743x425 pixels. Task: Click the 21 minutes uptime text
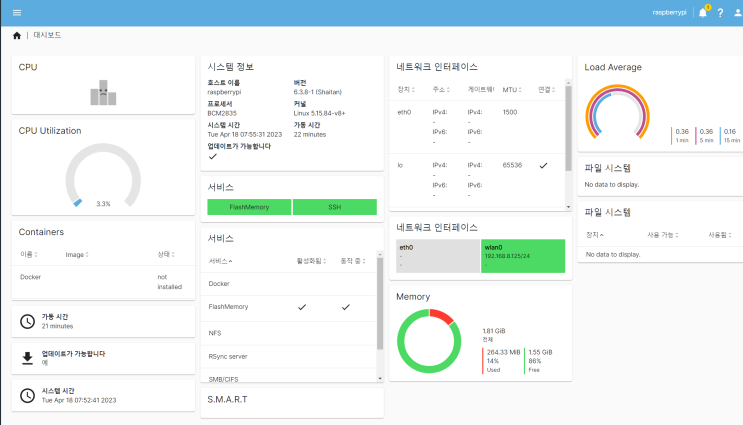57,326
